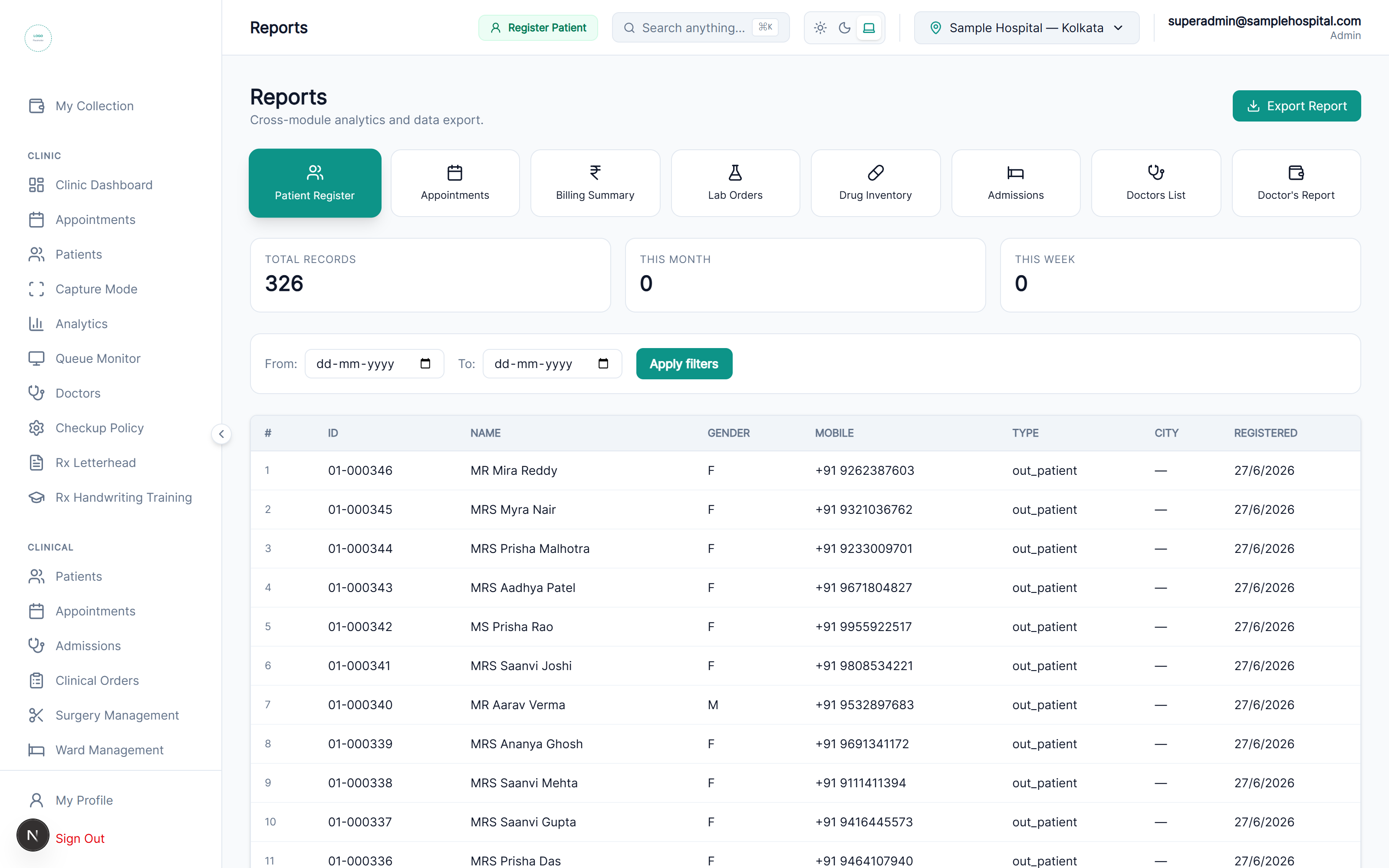Open Ward Management bed icon
The image size is (1389, 868).
[36, 750]
